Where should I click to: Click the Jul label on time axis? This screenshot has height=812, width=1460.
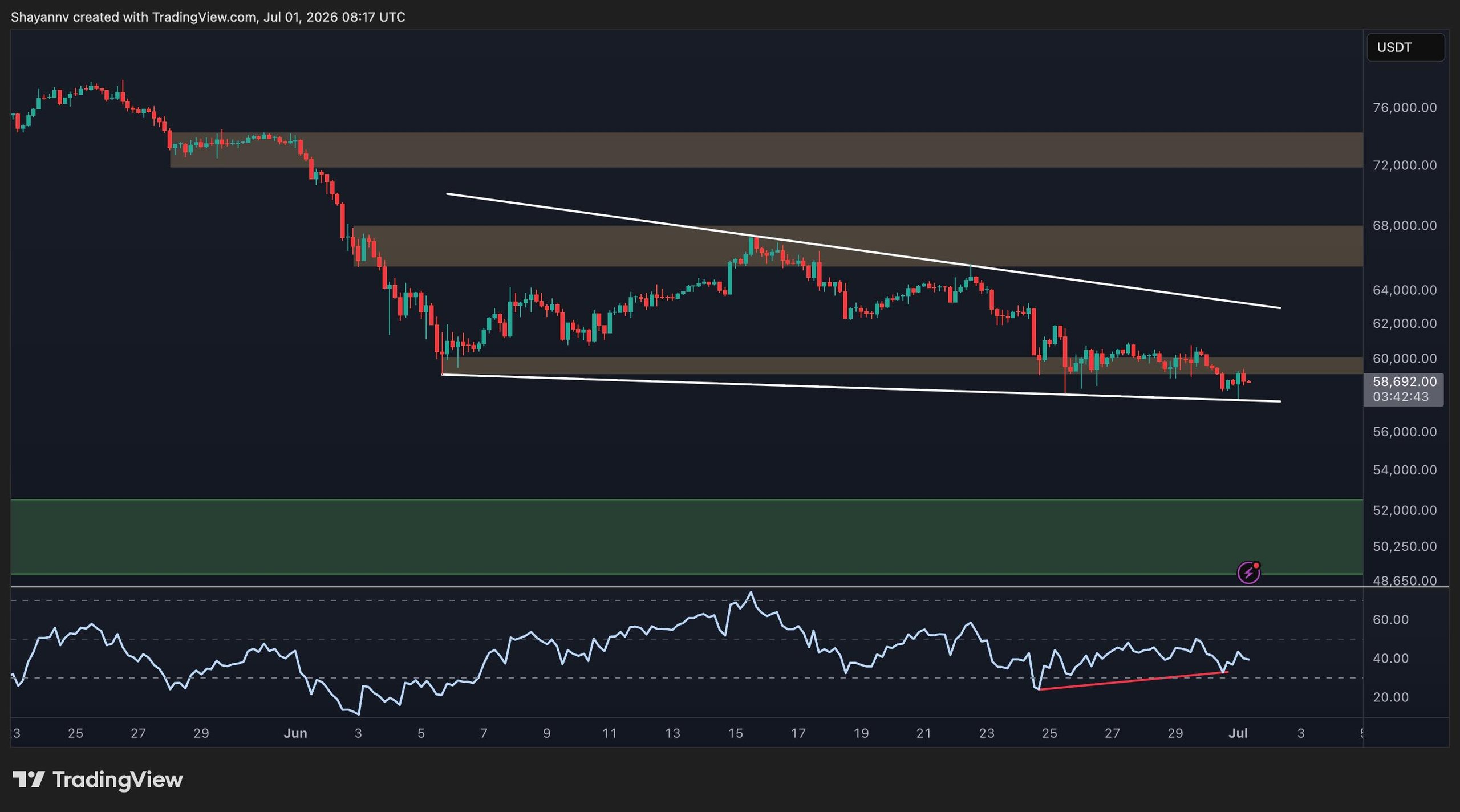(1238, 733)
